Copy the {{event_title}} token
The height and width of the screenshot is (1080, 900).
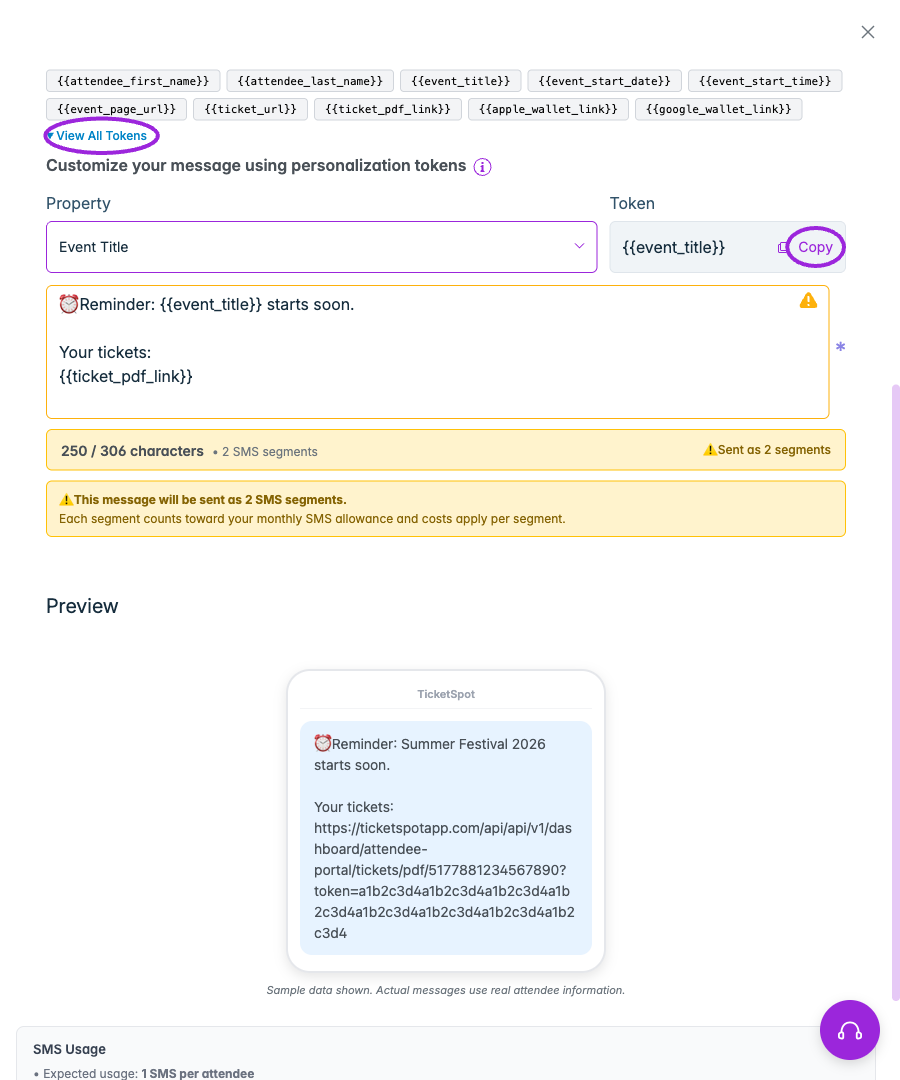click(x=815, y=247)
